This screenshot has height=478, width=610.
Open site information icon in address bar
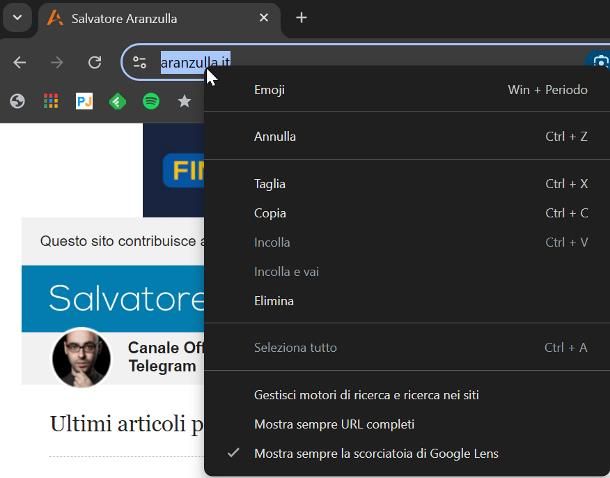click(x=139, y=62)
